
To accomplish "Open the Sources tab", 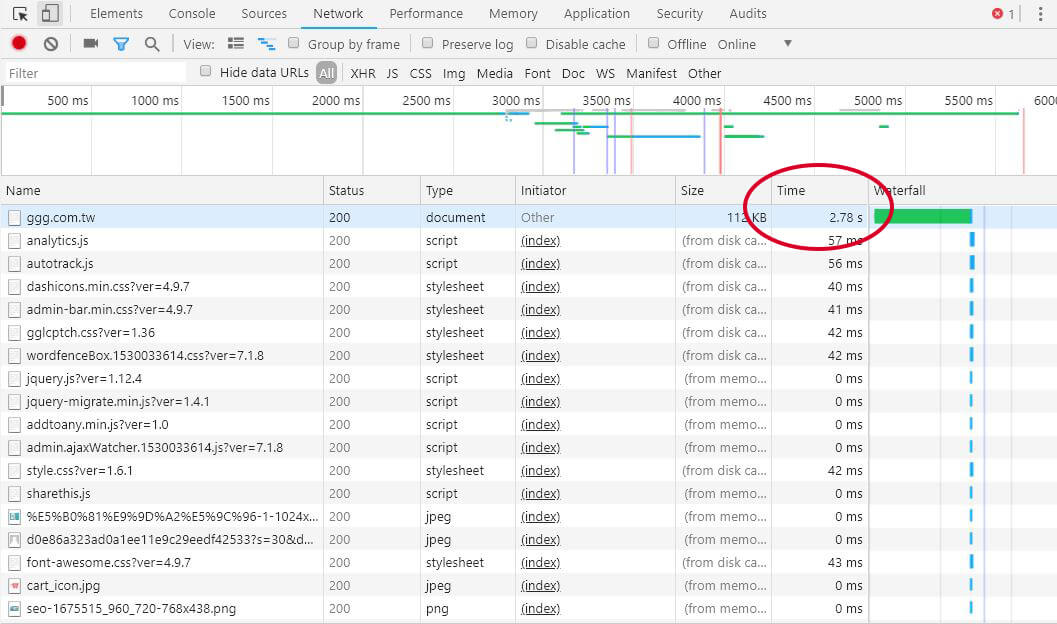I will pyautogui.click(x=264, y=13).
